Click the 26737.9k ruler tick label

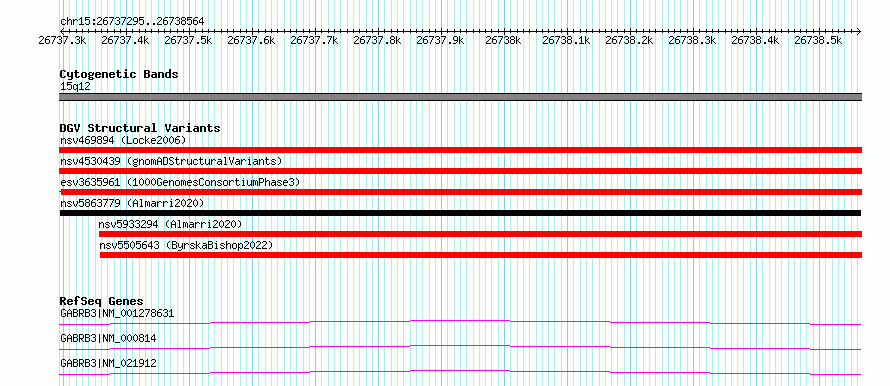pos(440,40)
